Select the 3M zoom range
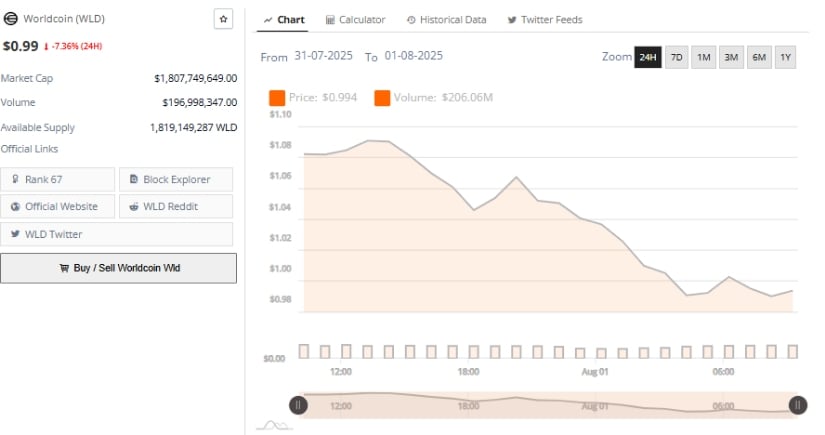825x435 pixels. pos(731,57)
